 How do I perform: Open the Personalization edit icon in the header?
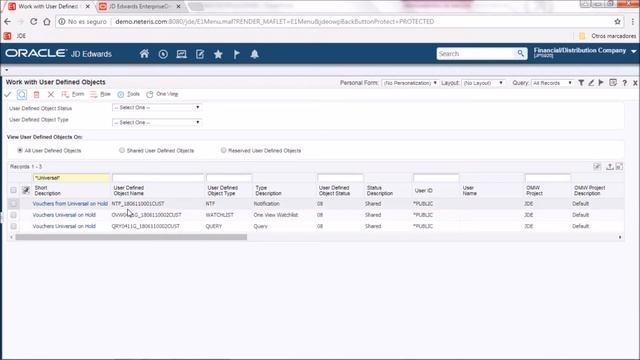coord(200,54)
